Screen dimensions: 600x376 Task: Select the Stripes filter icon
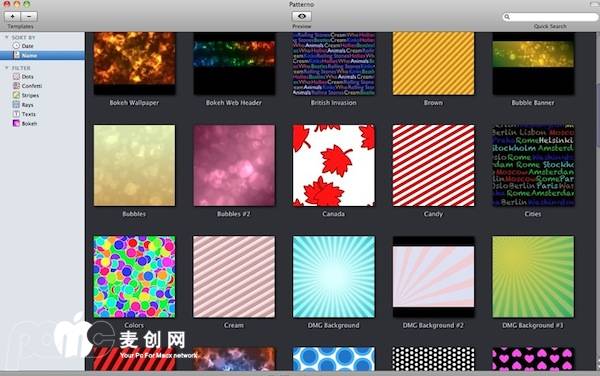coord(16,95)
